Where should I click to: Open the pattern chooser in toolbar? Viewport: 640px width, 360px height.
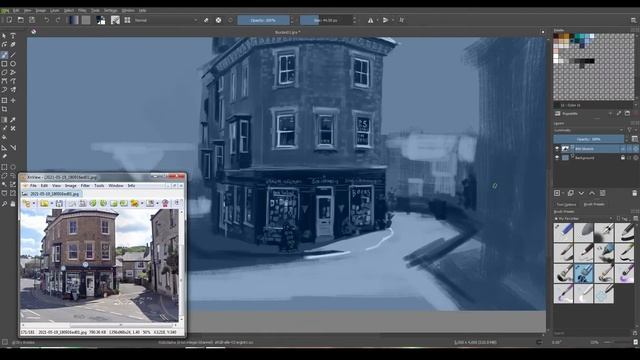[86, 20]
